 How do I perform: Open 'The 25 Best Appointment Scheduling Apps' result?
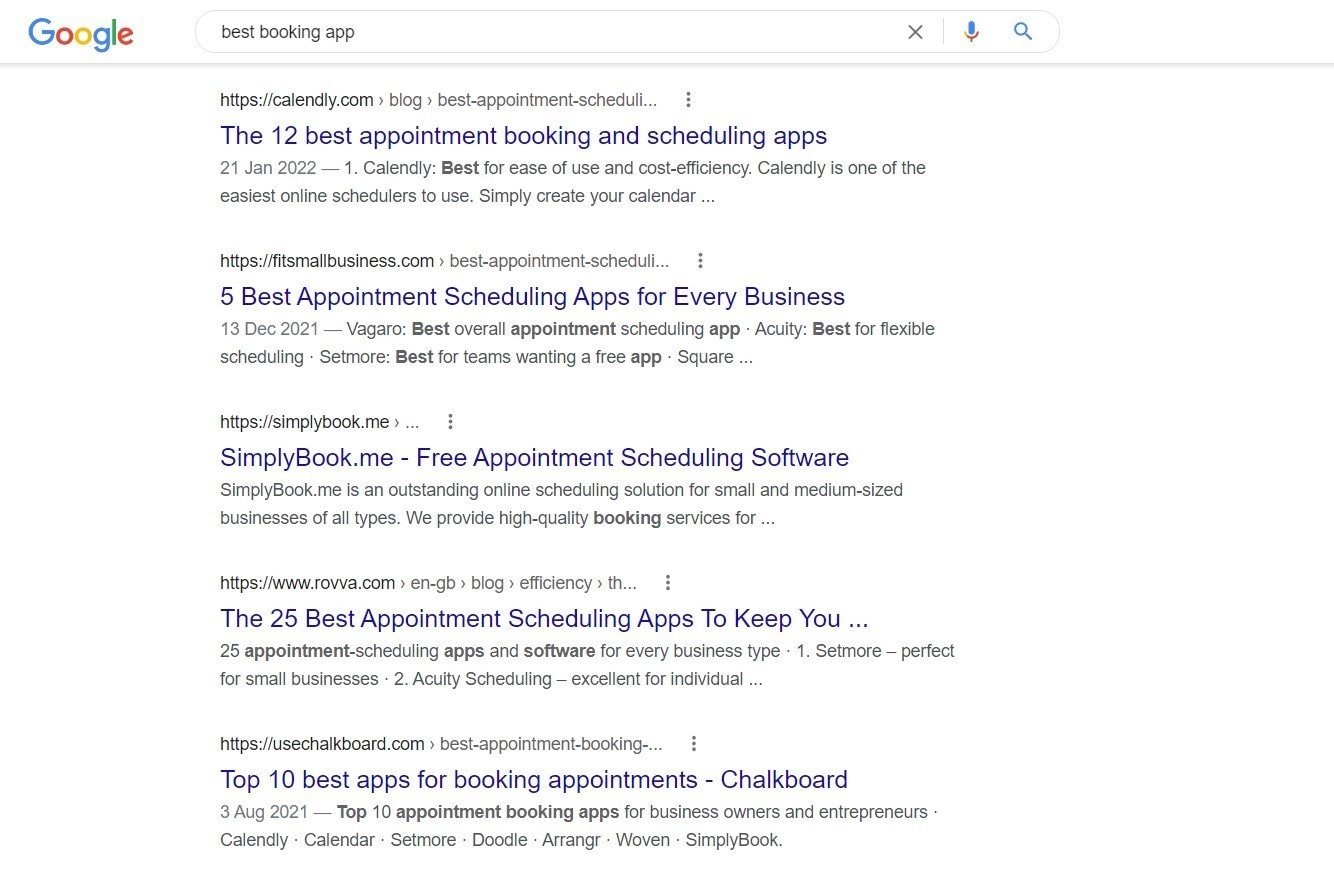point(544,619)
